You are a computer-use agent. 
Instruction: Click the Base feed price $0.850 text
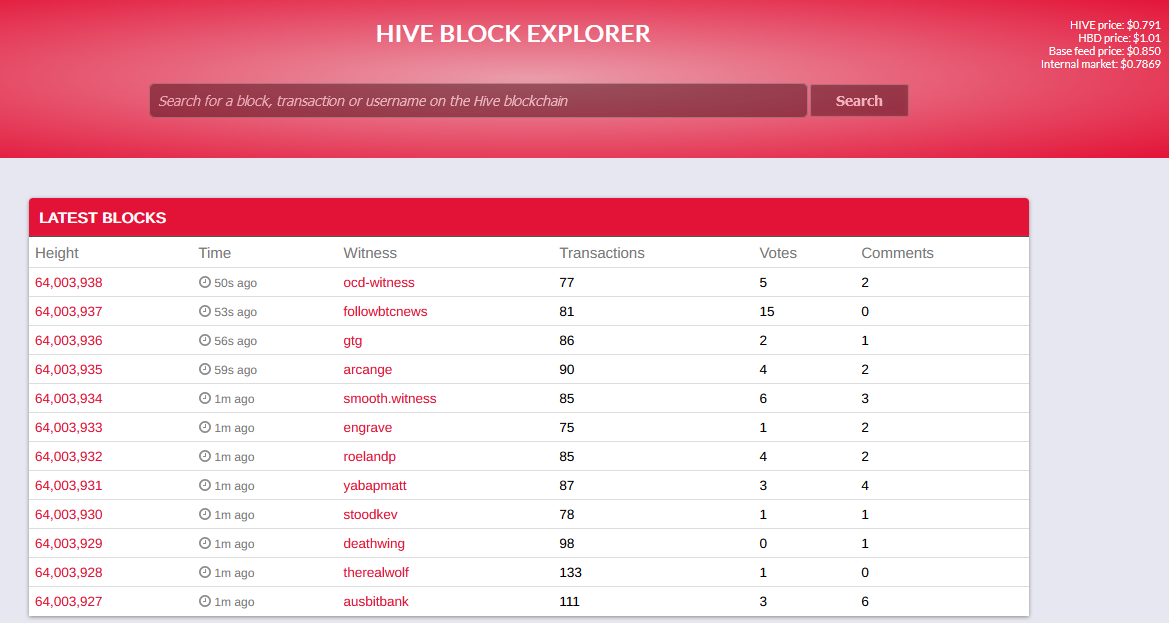click(x=1105, y=51)
